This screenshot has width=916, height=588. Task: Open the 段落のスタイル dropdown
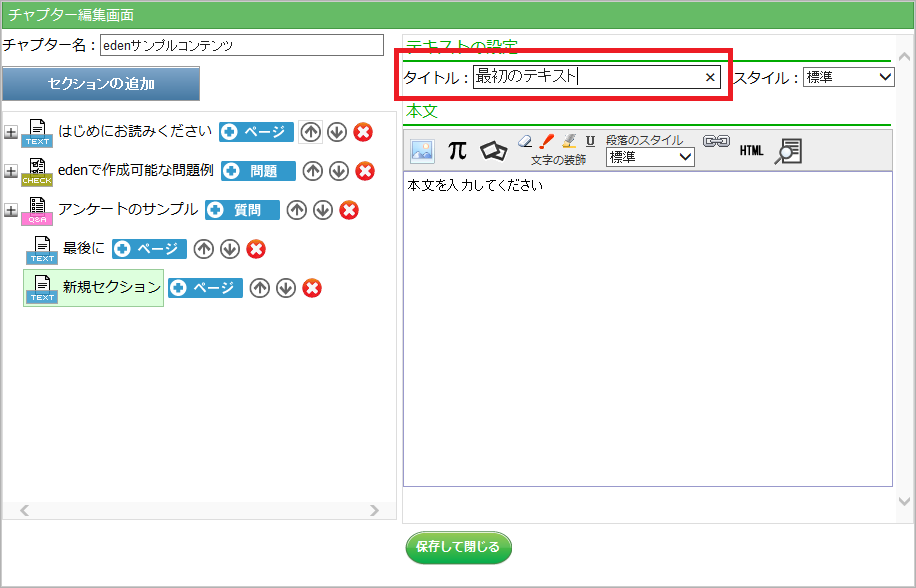(x=650, y=157)
